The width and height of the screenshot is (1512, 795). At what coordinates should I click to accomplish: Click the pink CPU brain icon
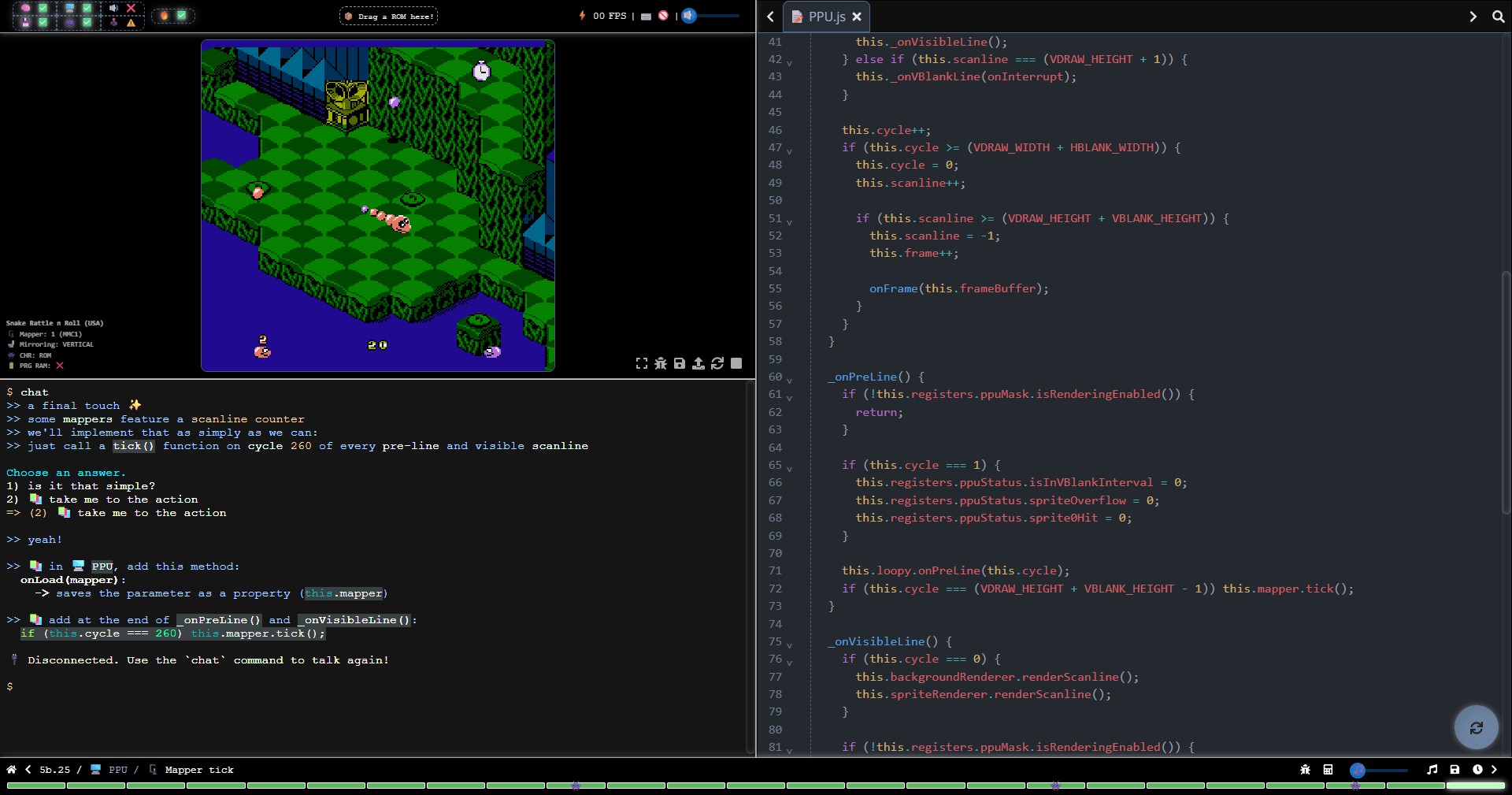coord(26,8)
